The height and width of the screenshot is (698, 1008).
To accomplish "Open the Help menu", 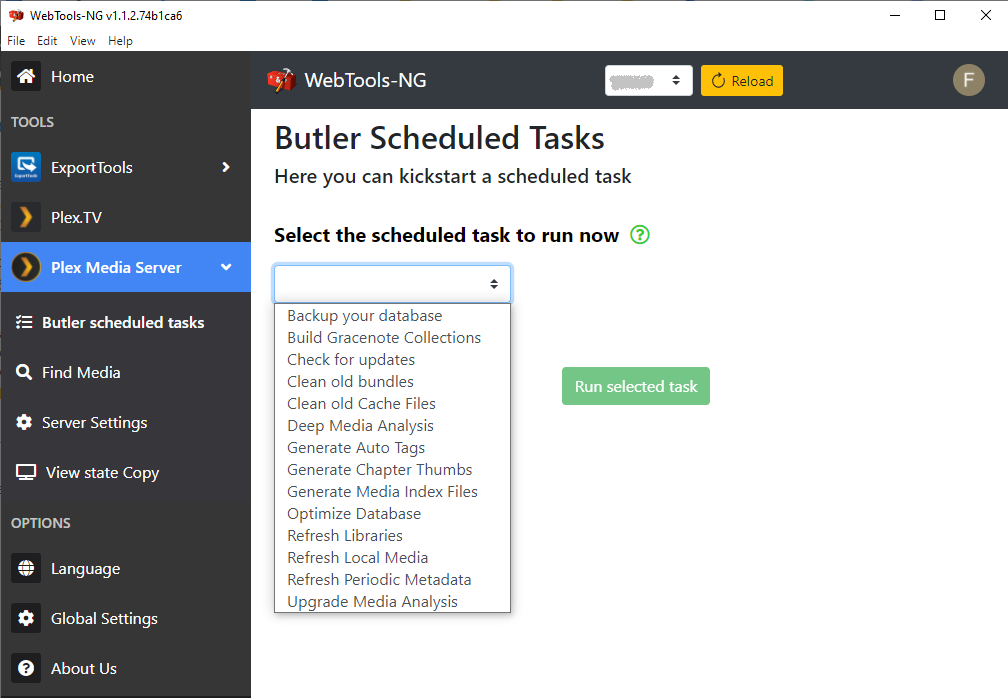I will (x=120, y=40).
